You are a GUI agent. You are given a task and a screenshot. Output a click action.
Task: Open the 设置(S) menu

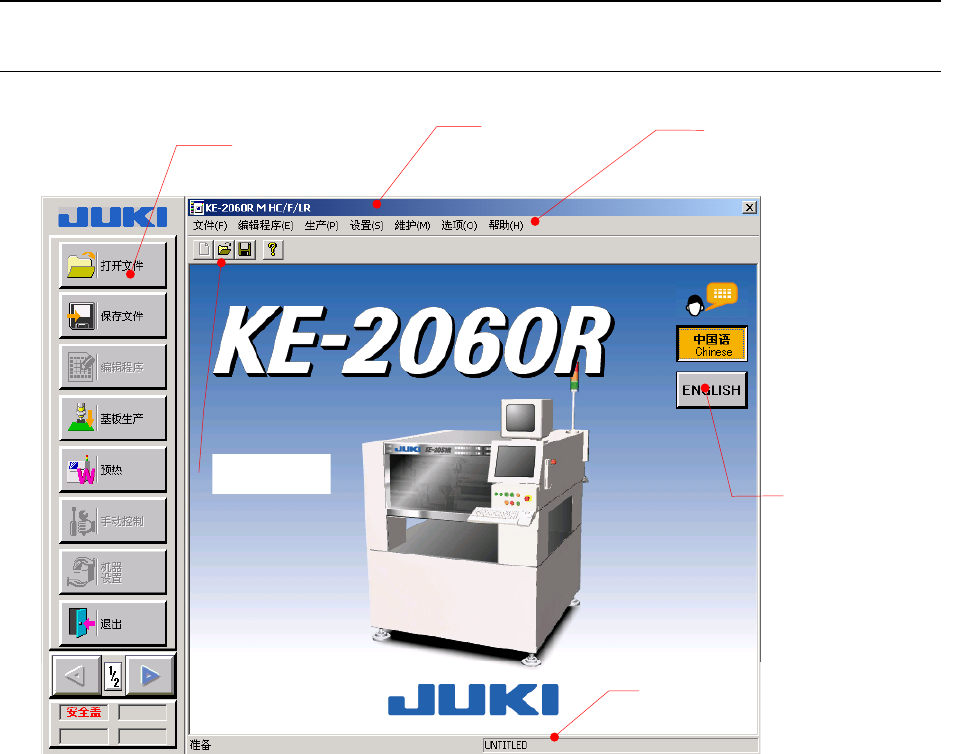(367, 225)
